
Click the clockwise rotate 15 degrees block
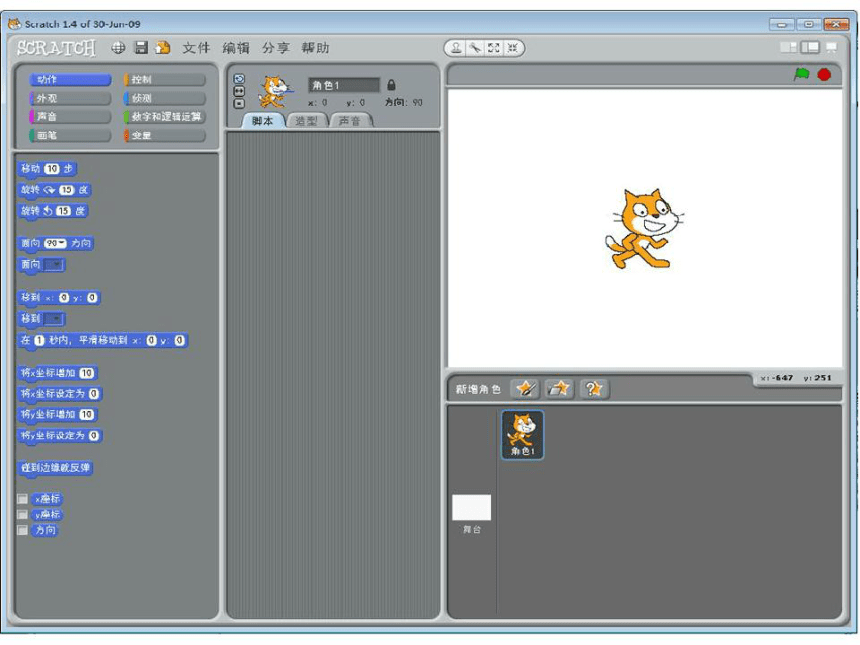54,190
